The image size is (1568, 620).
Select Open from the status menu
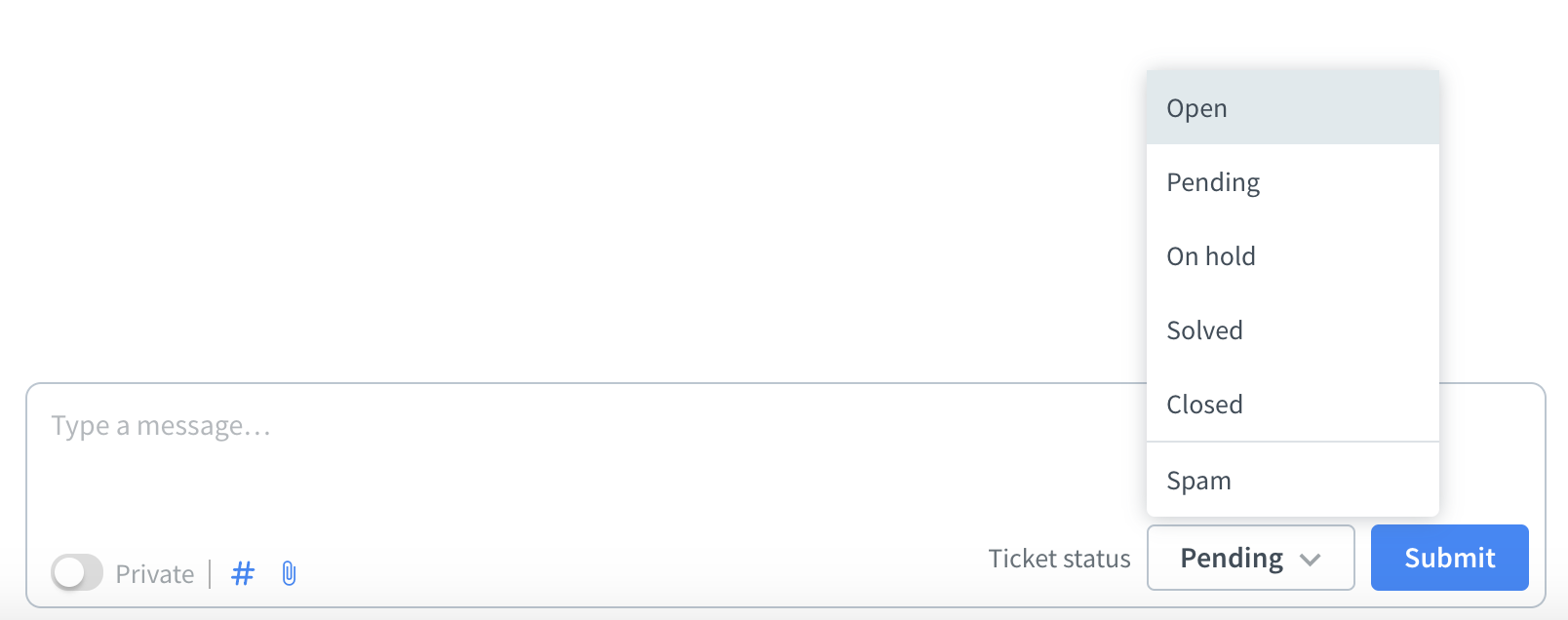point(1292,108)
